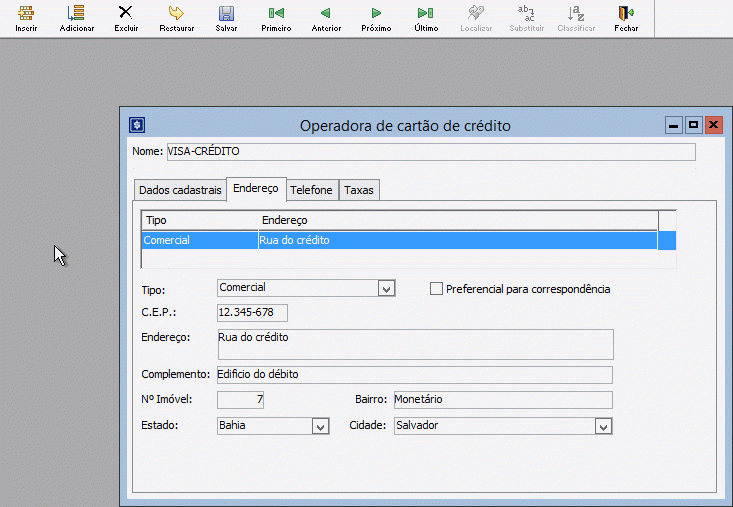Go to first record with Primeiro
The image size is (733, 507).
coord(276,14)
